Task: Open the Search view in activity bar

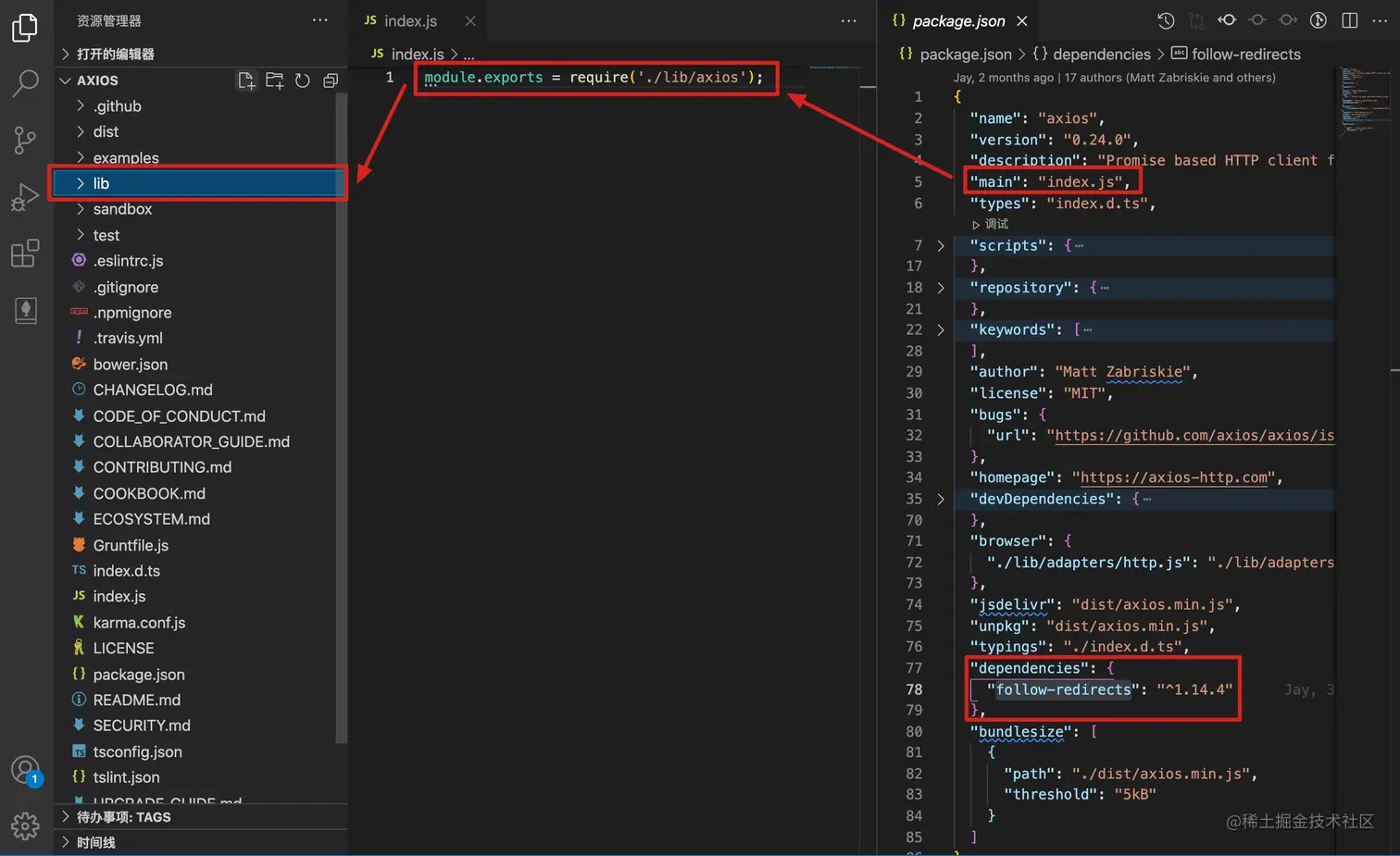Action: click(x=25, y=83)
